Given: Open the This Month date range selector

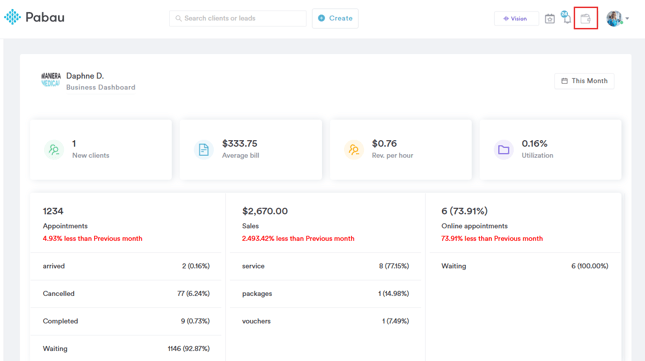Looking at the screenshot, I should point(584,81).
